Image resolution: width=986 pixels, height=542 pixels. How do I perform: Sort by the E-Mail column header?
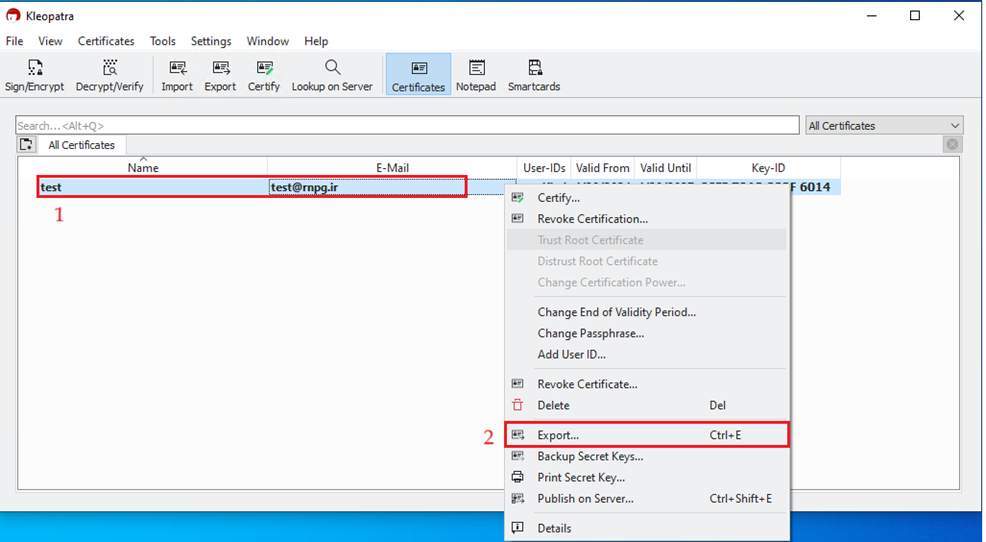(x=392, y=168)
